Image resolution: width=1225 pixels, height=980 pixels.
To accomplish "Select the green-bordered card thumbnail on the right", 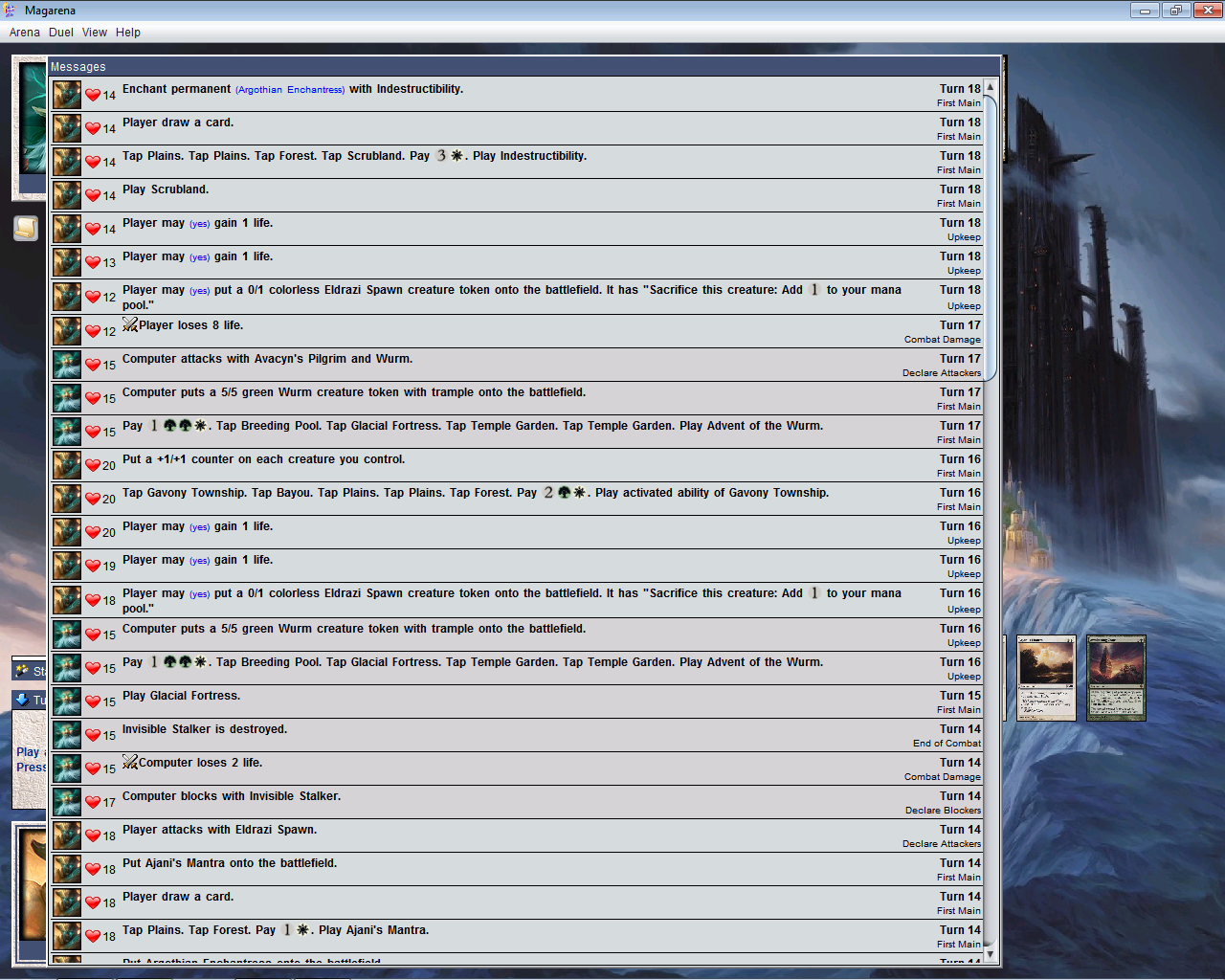I will 1116,678.
